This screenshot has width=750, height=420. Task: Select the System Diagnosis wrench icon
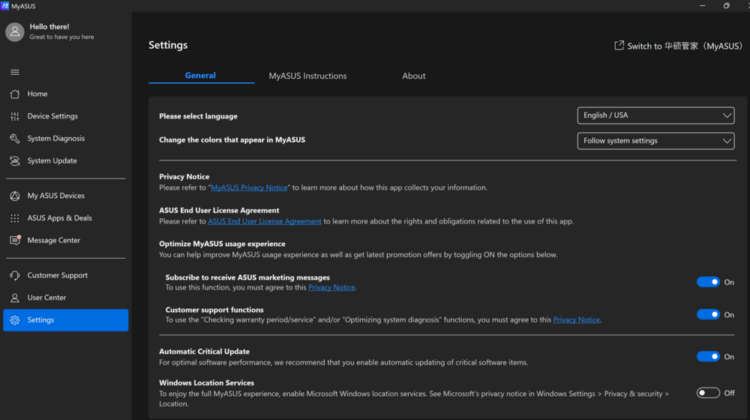[15, 139]
